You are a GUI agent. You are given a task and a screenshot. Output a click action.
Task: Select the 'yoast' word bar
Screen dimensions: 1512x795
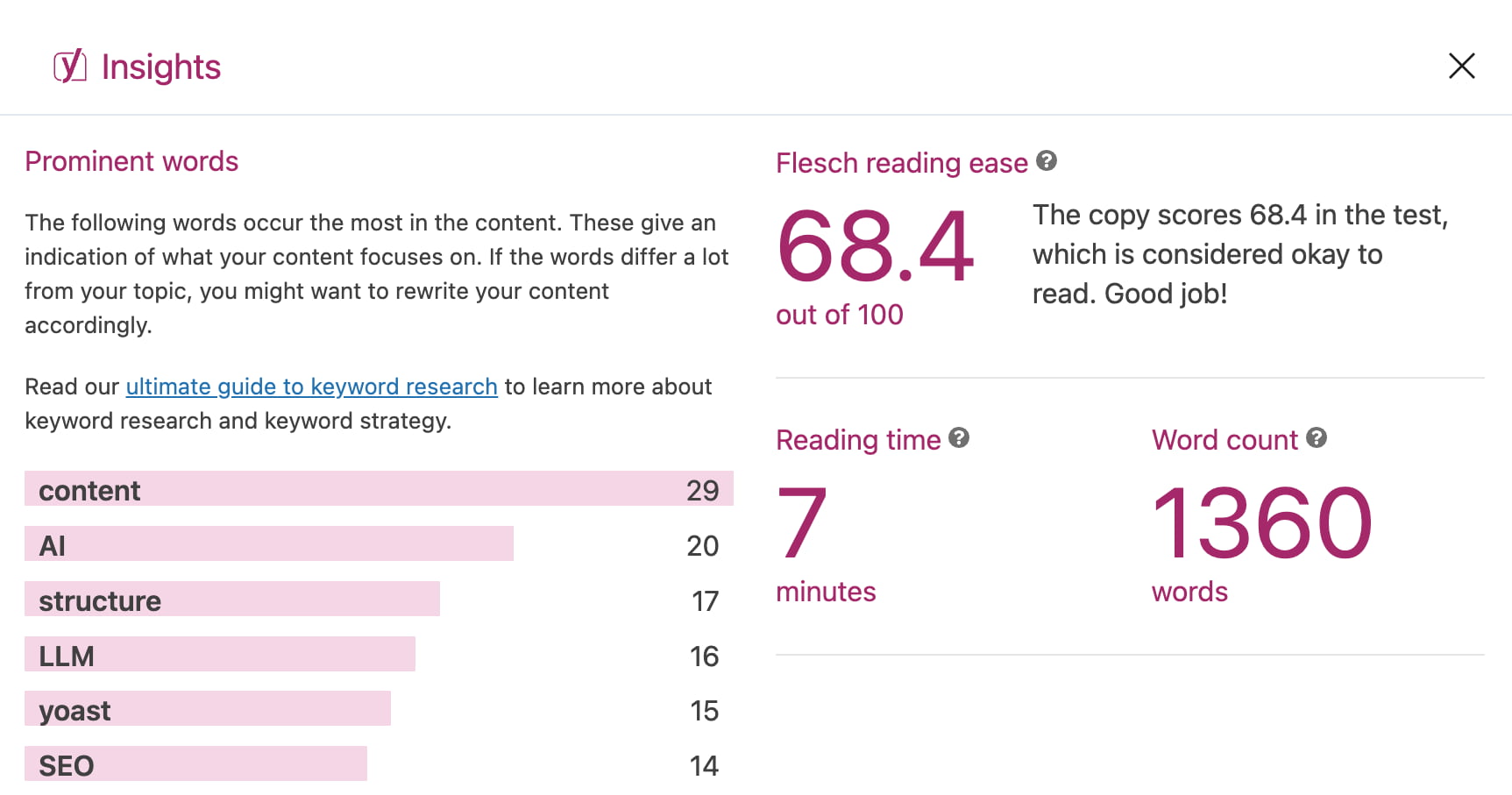point(207,709)
